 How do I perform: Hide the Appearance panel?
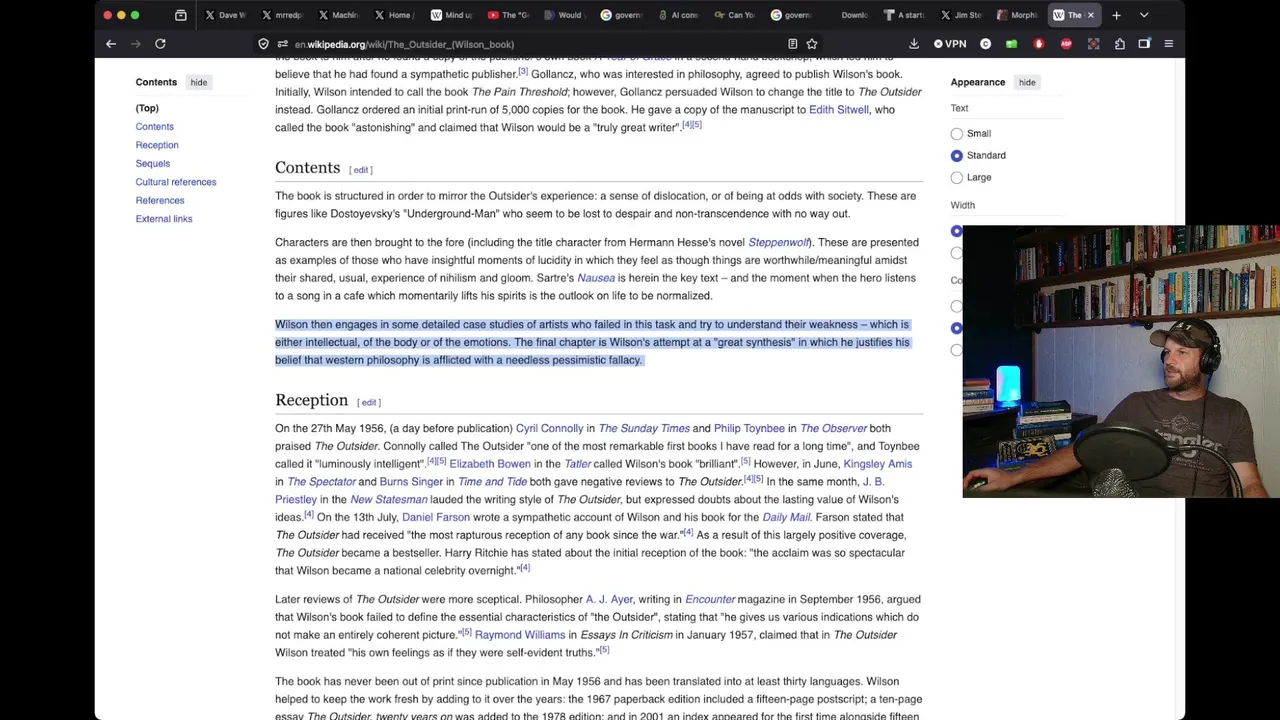(x=1027, y=82)
